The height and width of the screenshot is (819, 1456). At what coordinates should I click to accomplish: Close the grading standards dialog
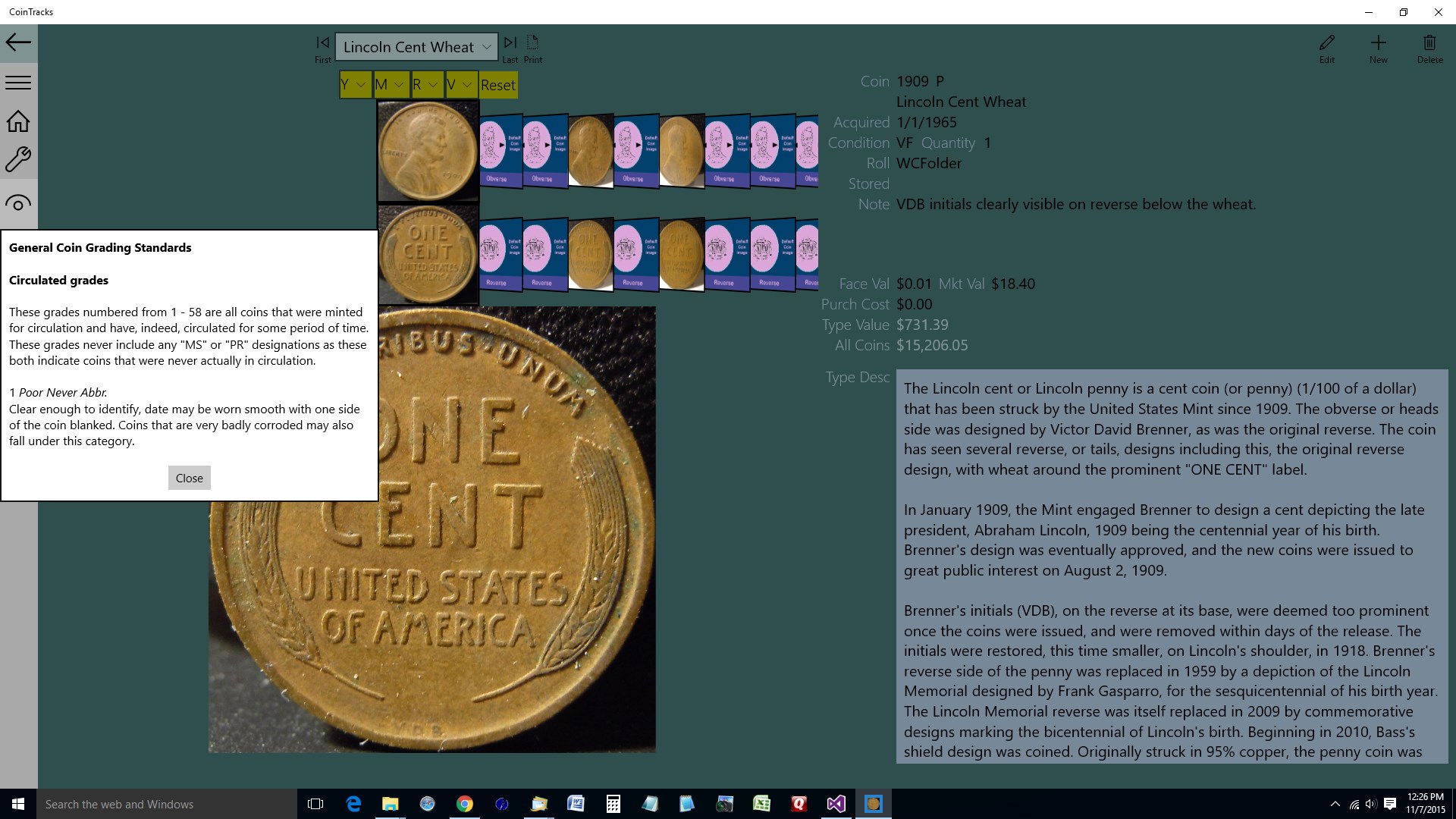tap(189, 478)
